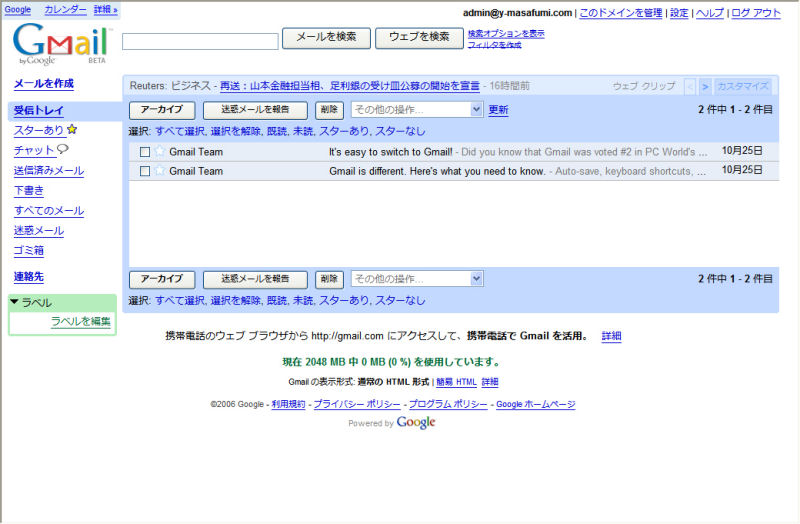Open チャット in the sidebar

(34, 150)
